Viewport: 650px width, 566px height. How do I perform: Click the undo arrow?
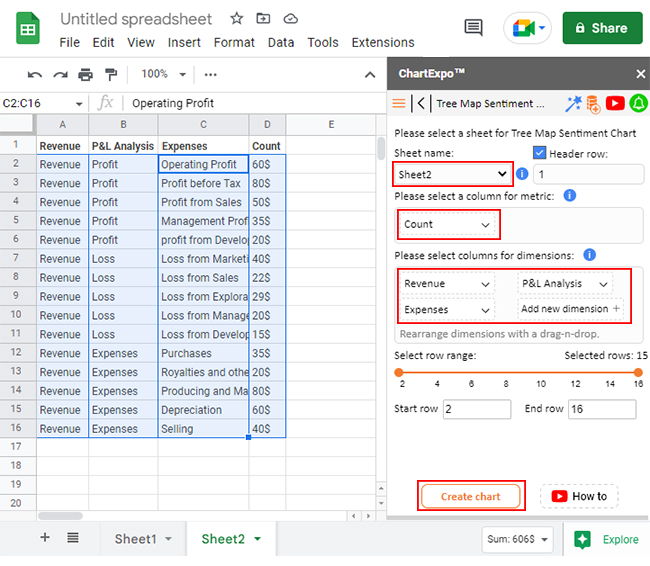coord(34,75)
